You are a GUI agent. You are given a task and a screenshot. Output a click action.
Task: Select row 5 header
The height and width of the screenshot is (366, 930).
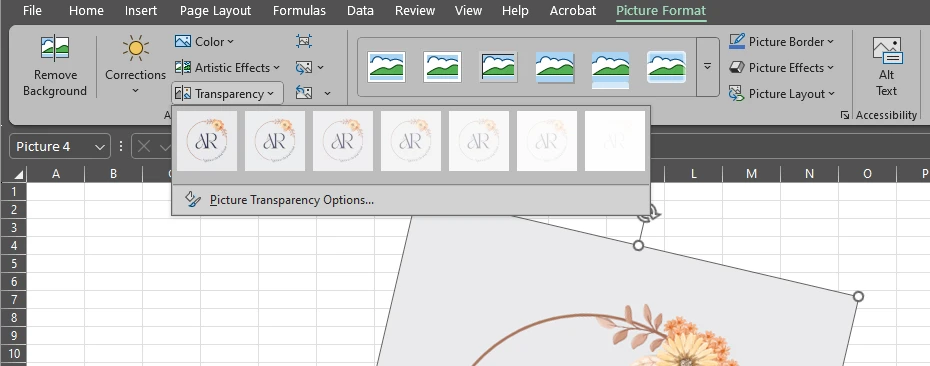point(14,263)
